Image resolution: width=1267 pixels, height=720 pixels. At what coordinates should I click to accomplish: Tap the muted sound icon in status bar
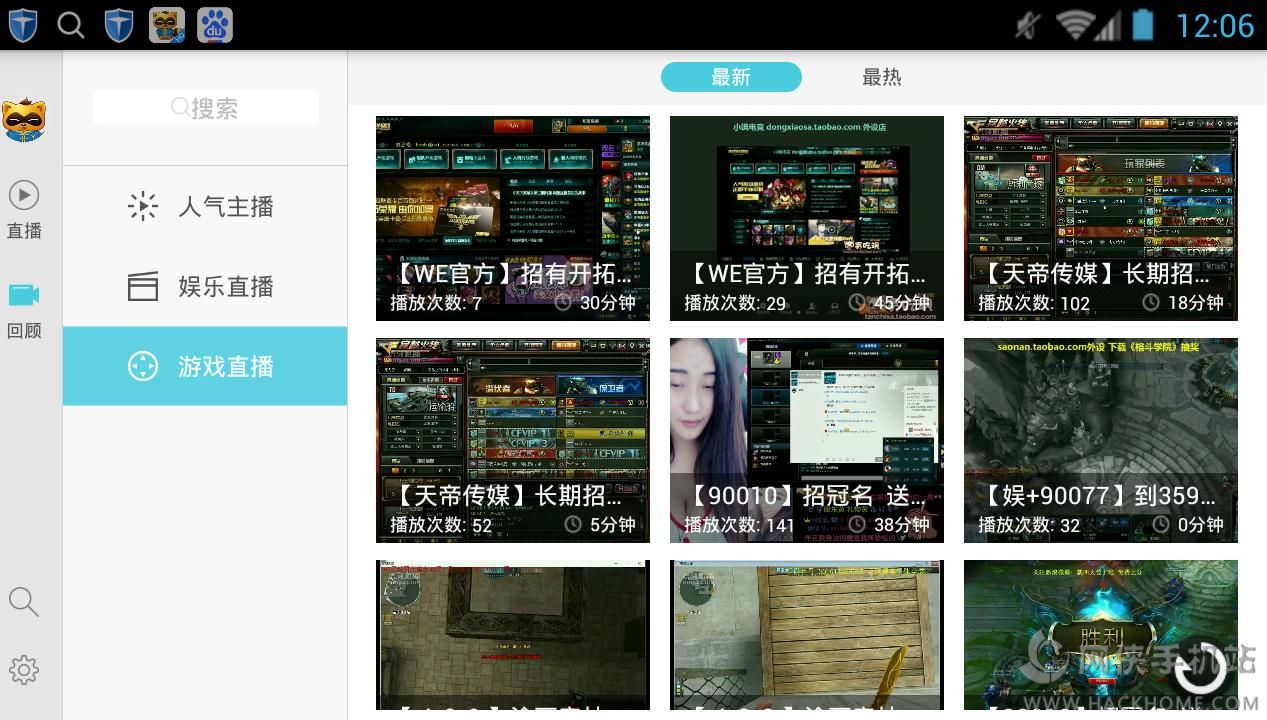point(1027,26)
